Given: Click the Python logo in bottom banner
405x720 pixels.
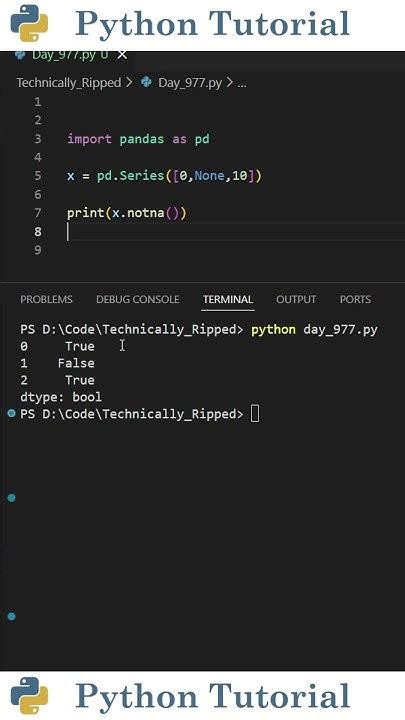Looking at the screenshot, I should [x=29, y=696].
